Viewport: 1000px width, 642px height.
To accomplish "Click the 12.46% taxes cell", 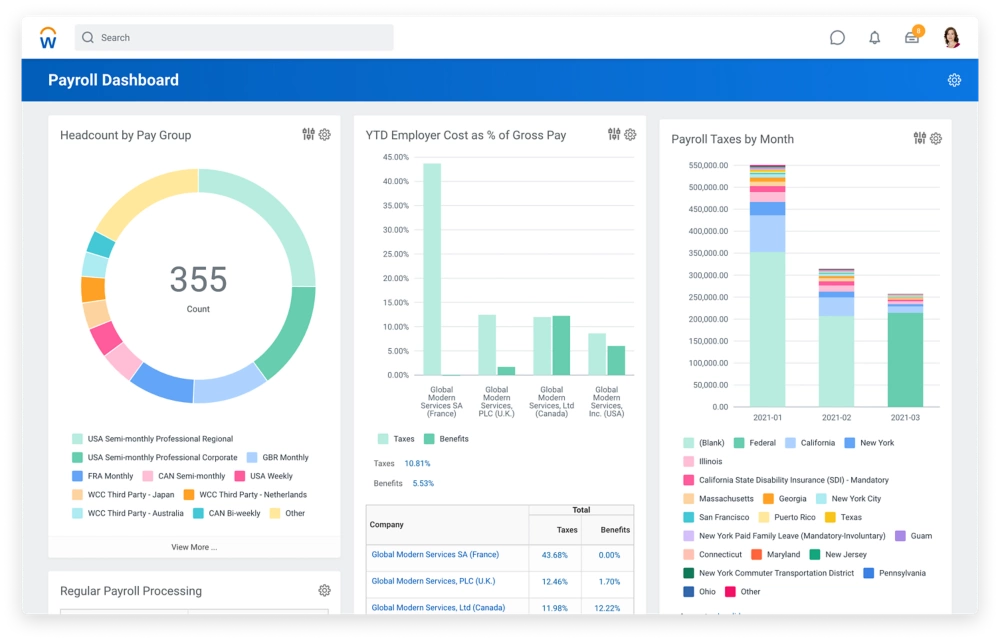I will click(x=554, y=581).
